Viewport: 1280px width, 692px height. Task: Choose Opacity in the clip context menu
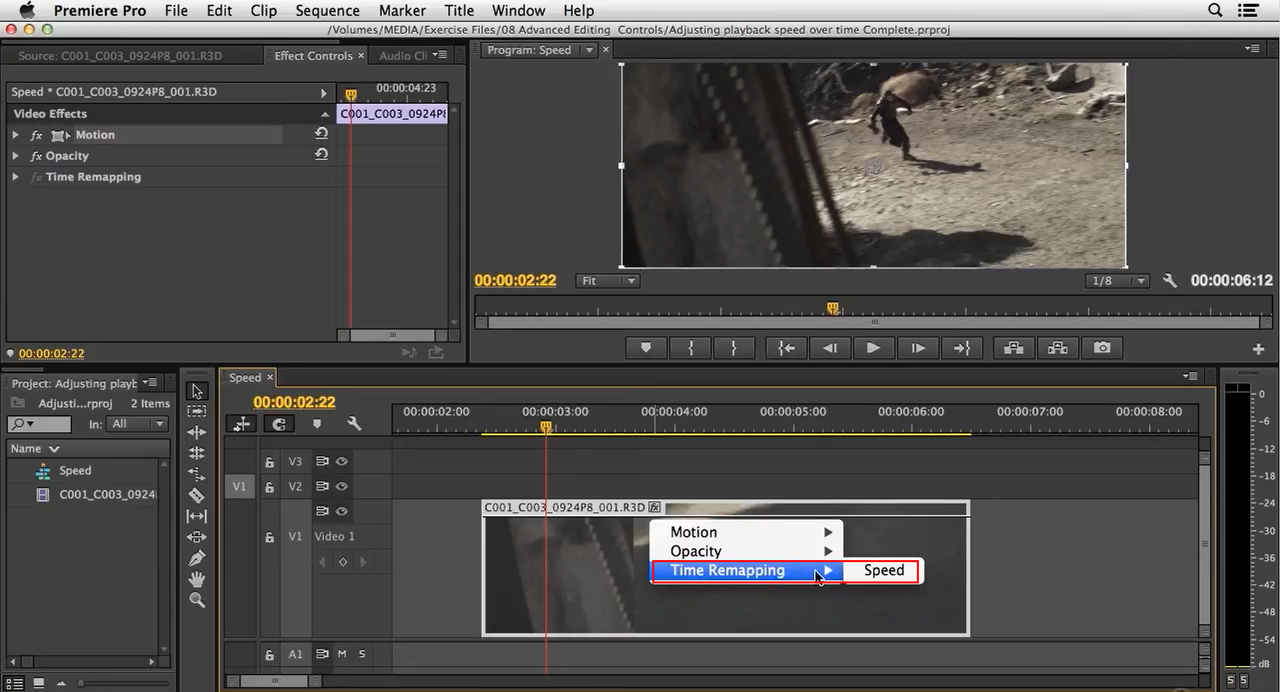click(x=747, y=551)
